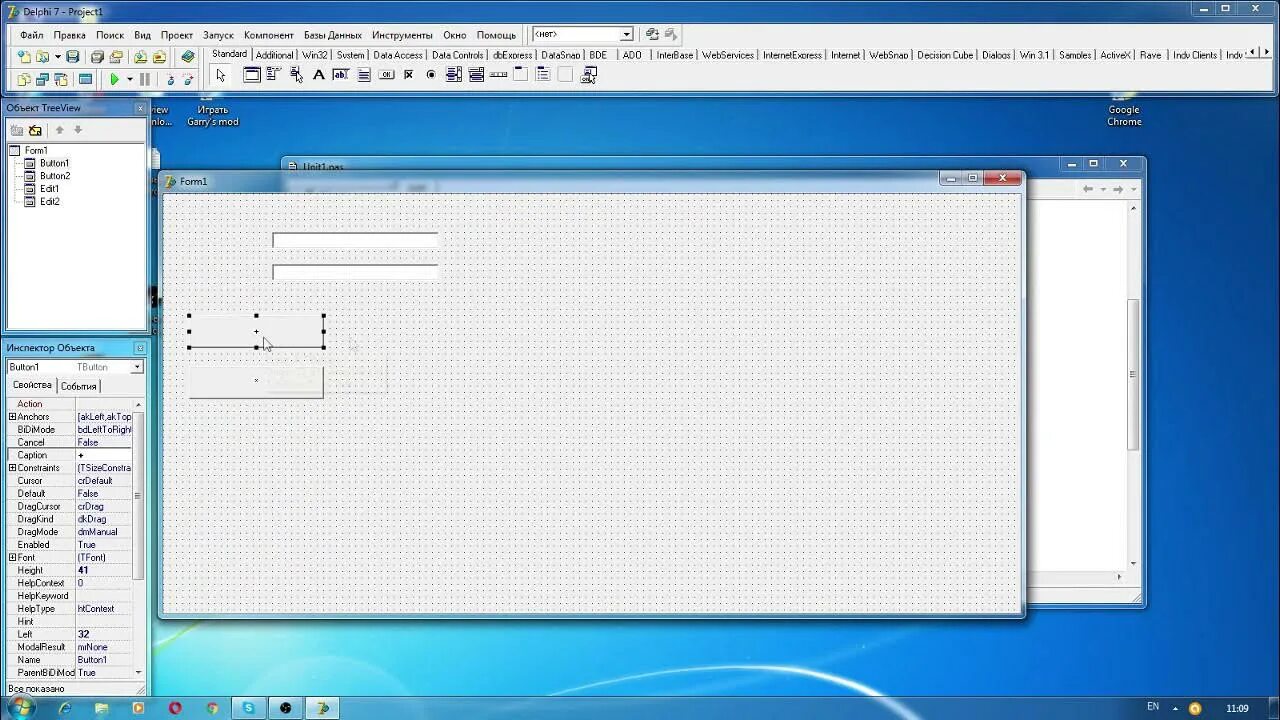This screenshot has width=1280, height=720.
Task: Pick the Edit component from palette
Action: pyautogui.click(x=340, y=75)
